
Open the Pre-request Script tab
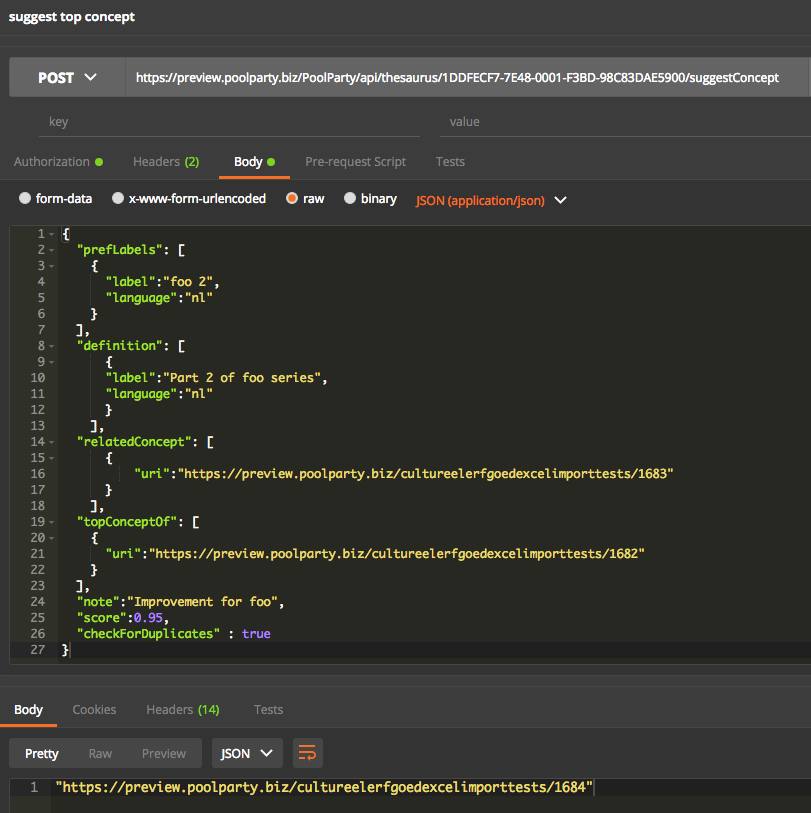tap(355, 162)
